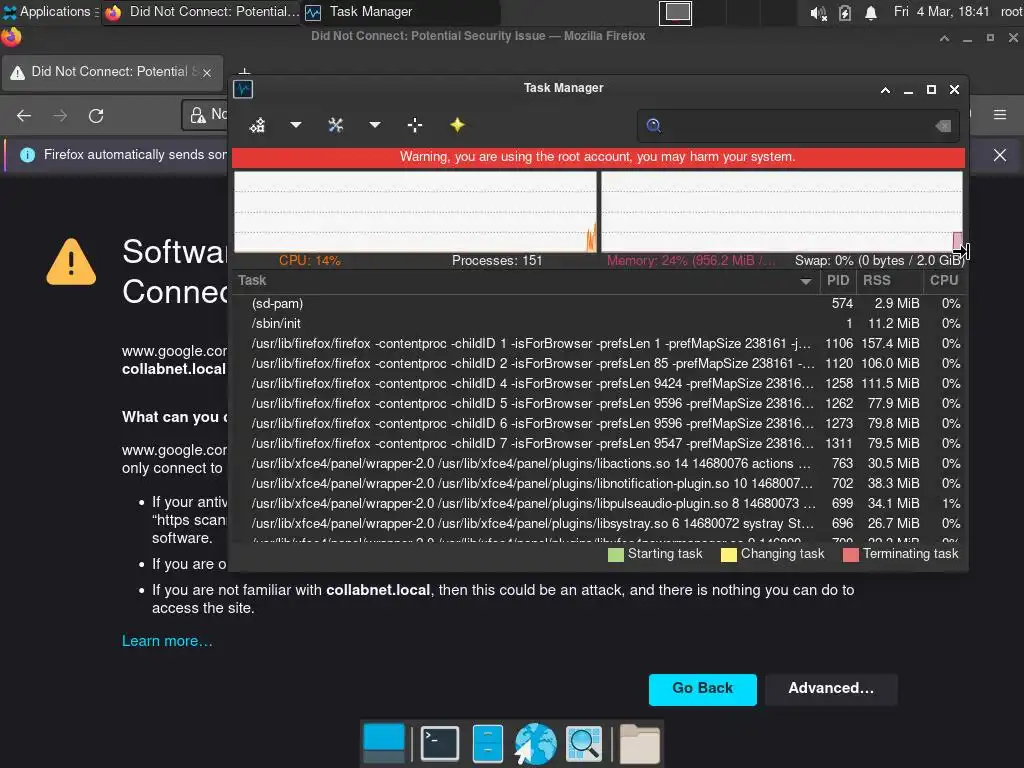
Task: Click the Firefox Back arrow
Action: (x=24, y=116)
